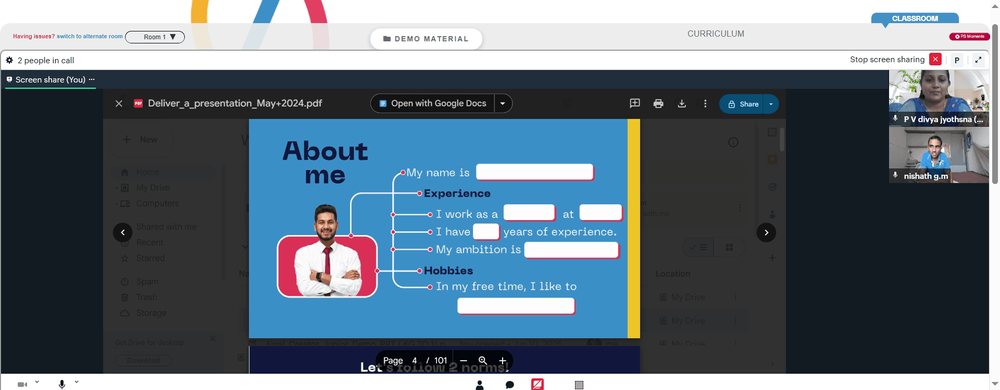
Task: Expand the call to full screen
Action: (x=978, y=60)
